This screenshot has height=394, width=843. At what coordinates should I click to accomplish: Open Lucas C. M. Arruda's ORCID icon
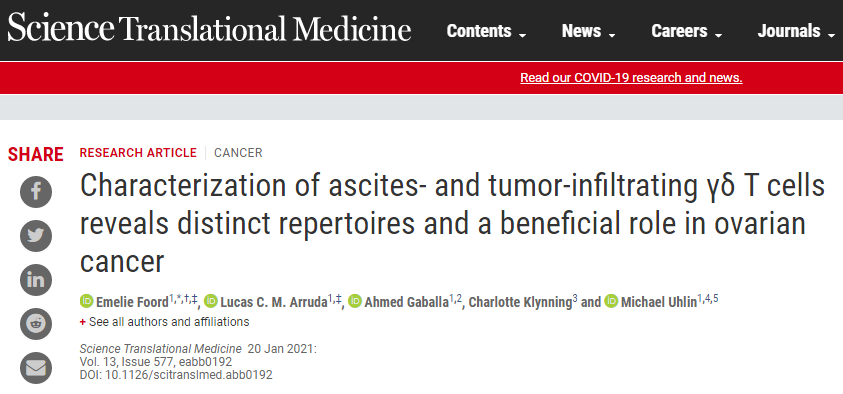[211, 301]
